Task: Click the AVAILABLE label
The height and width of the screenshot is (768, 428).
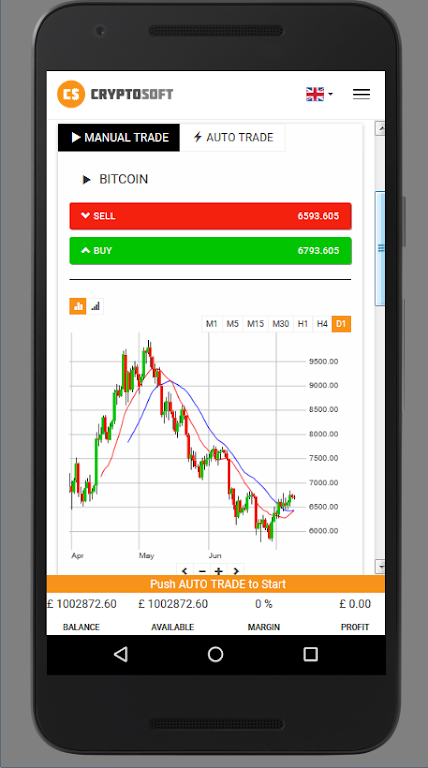Action: point(172,627)
